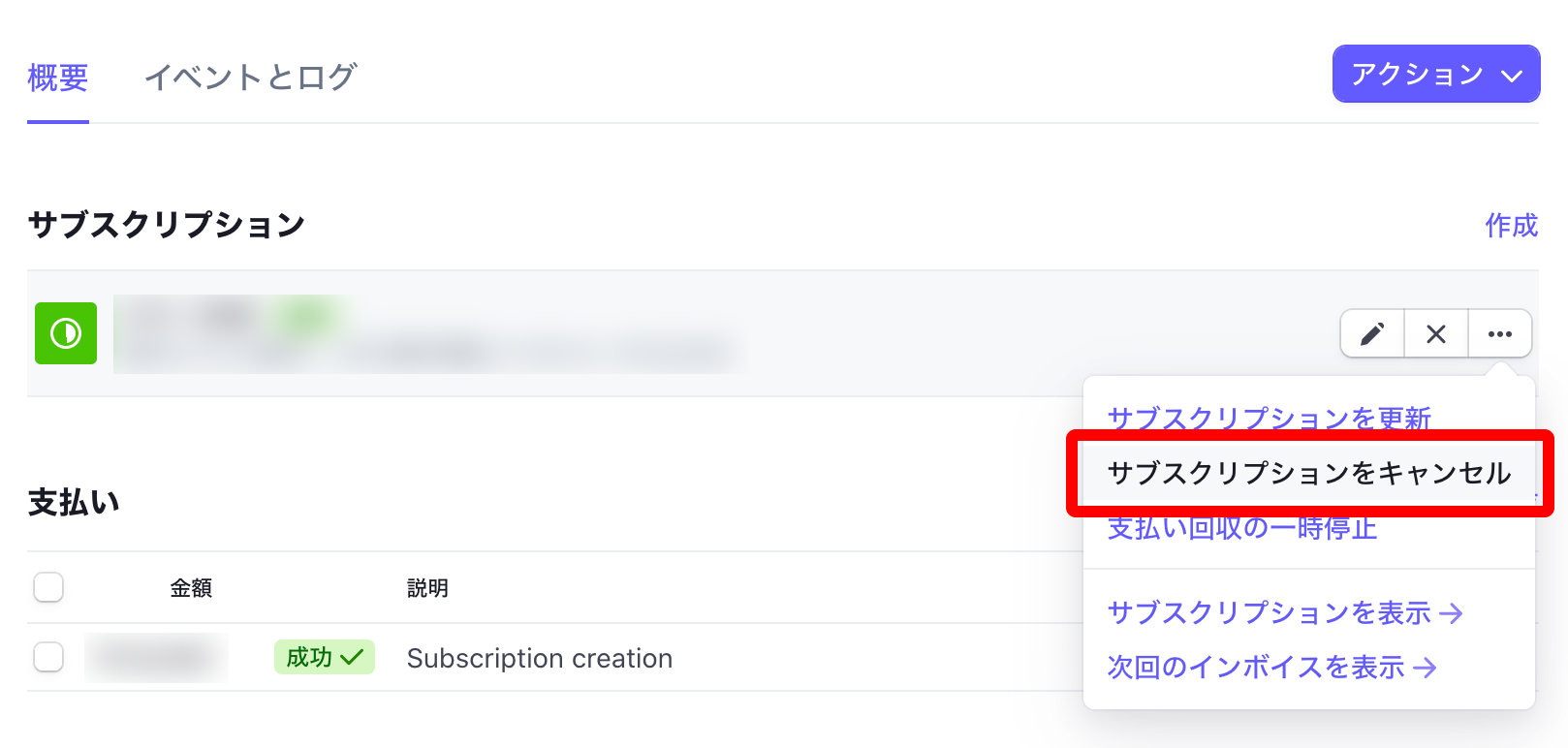Select the 概要 tab
Screen dimensions: 1568x748
tap(58, 77)
